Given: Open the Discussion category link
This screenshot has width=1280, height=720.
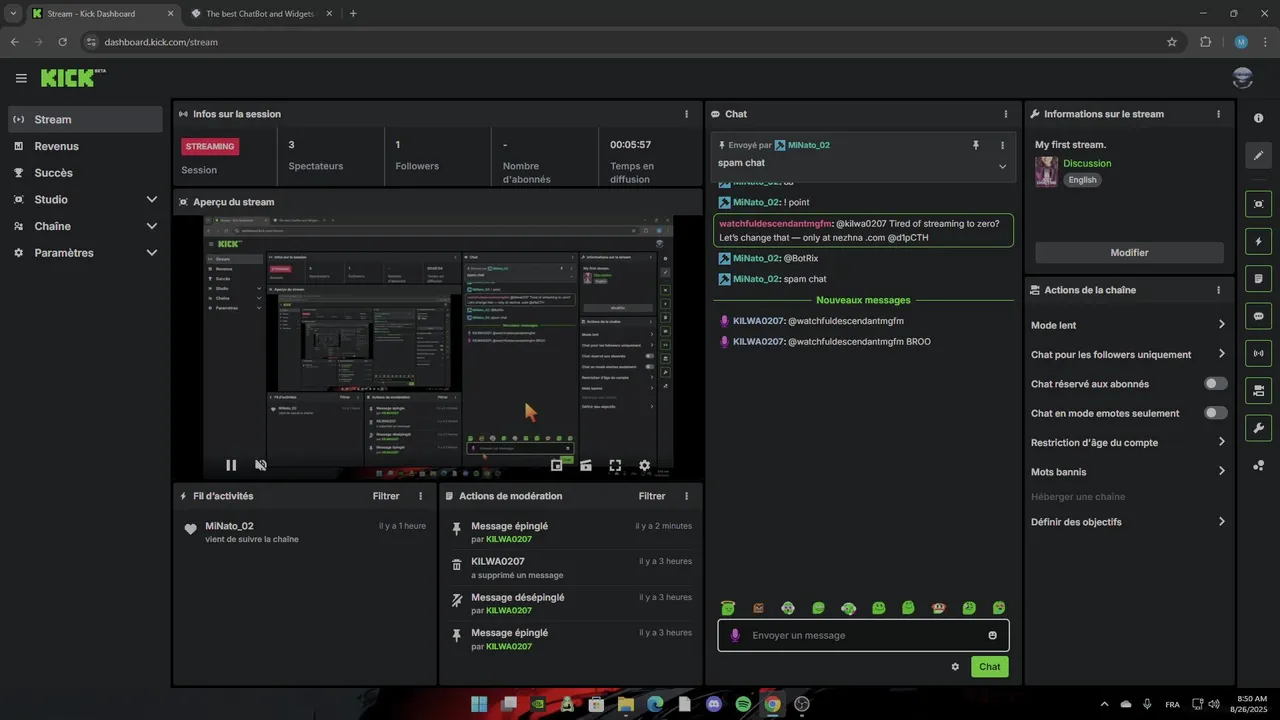Looking at the screenshot, I should pos(1087,163).
